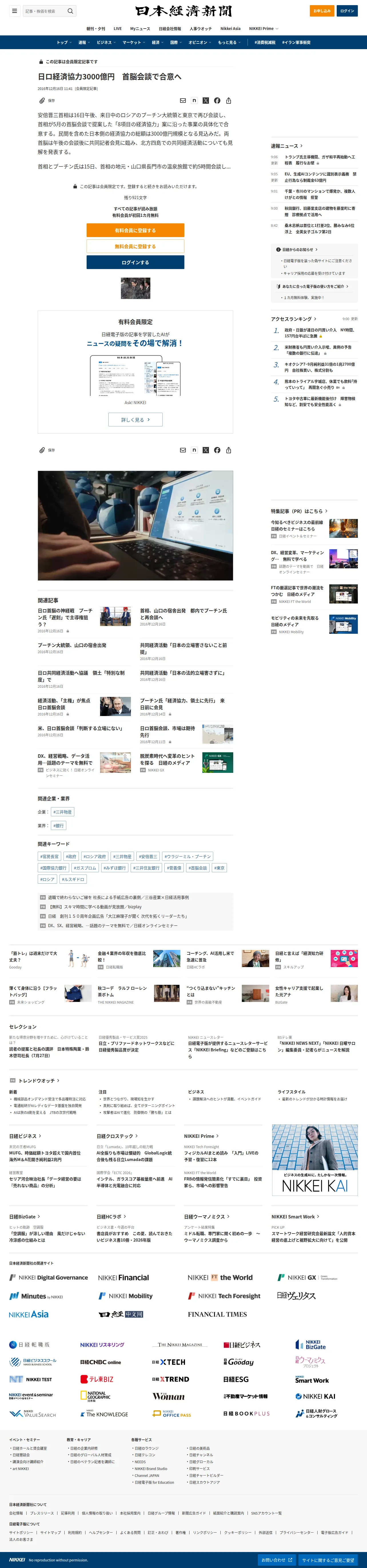
Task: Expand the マーケット navigation dropdown
Action: pos(133,43)
